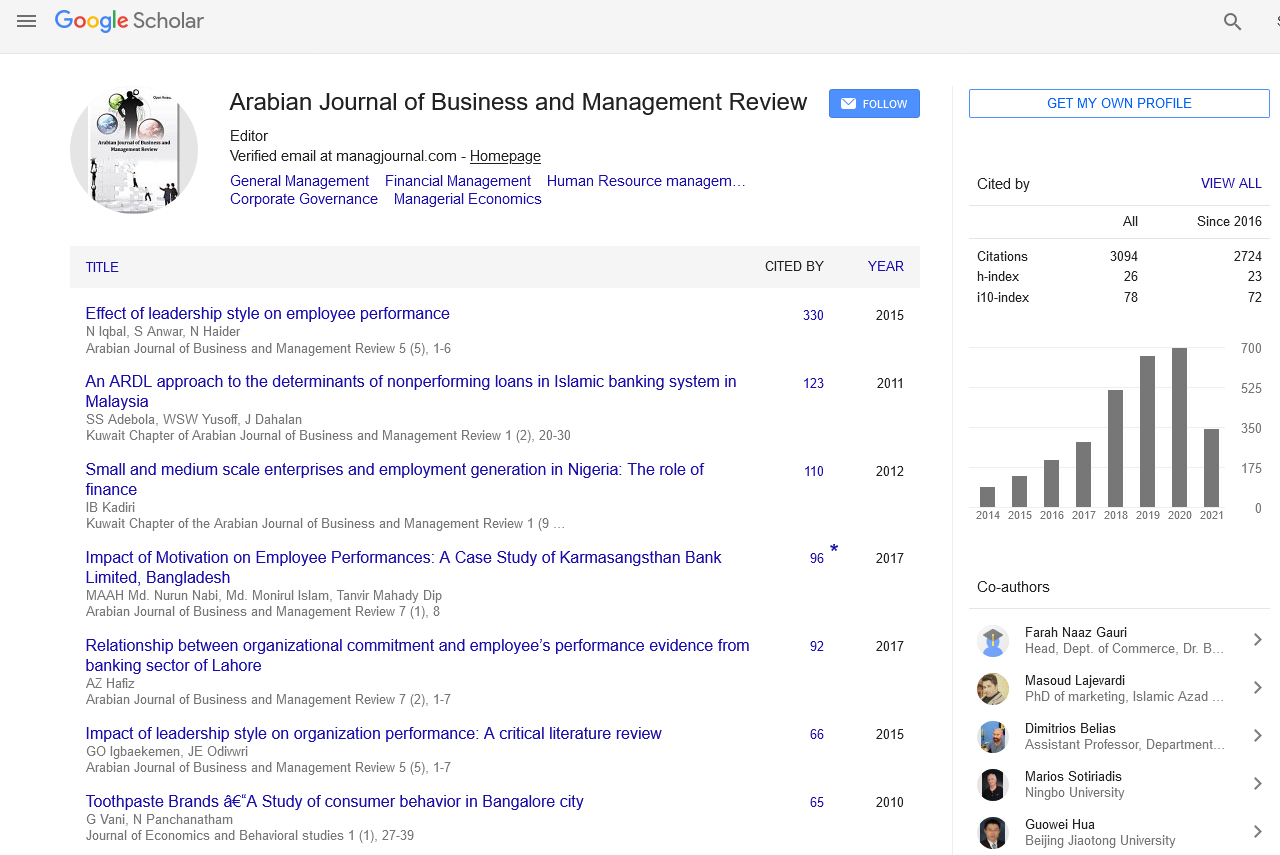
Task: Click citation count 110
Action: (x=813, y=471)
